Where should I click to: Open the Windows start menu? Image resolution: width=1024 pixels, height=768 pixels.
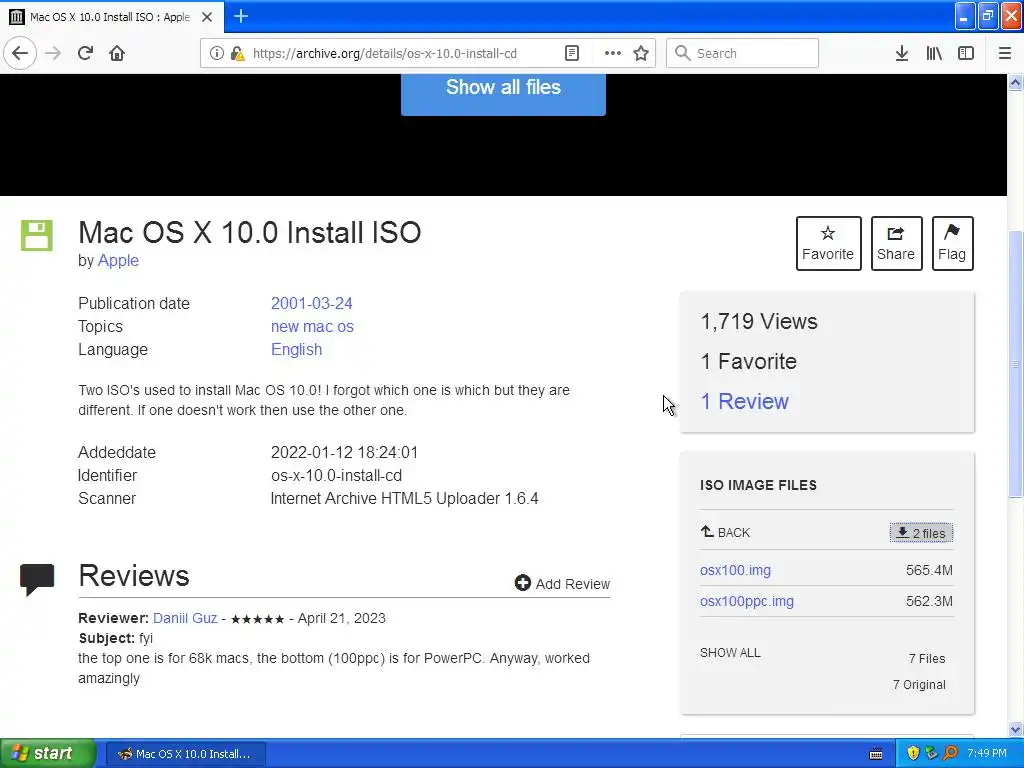(47, 753)
